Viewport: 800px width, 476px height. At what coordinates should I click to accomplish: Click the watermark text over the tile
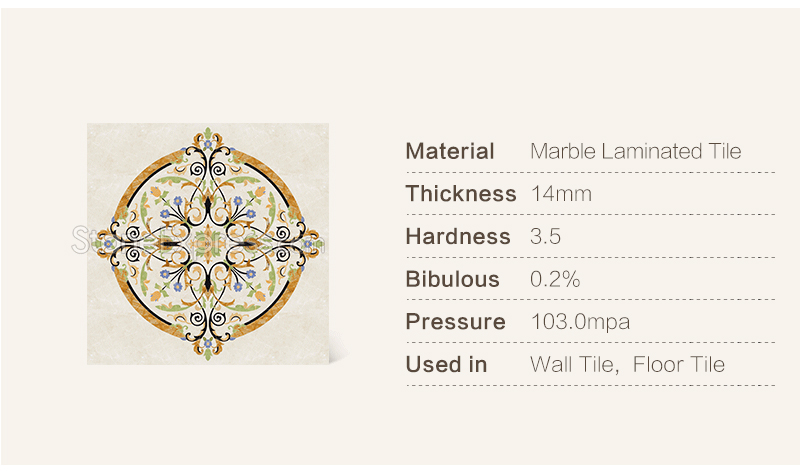(198, 240)
